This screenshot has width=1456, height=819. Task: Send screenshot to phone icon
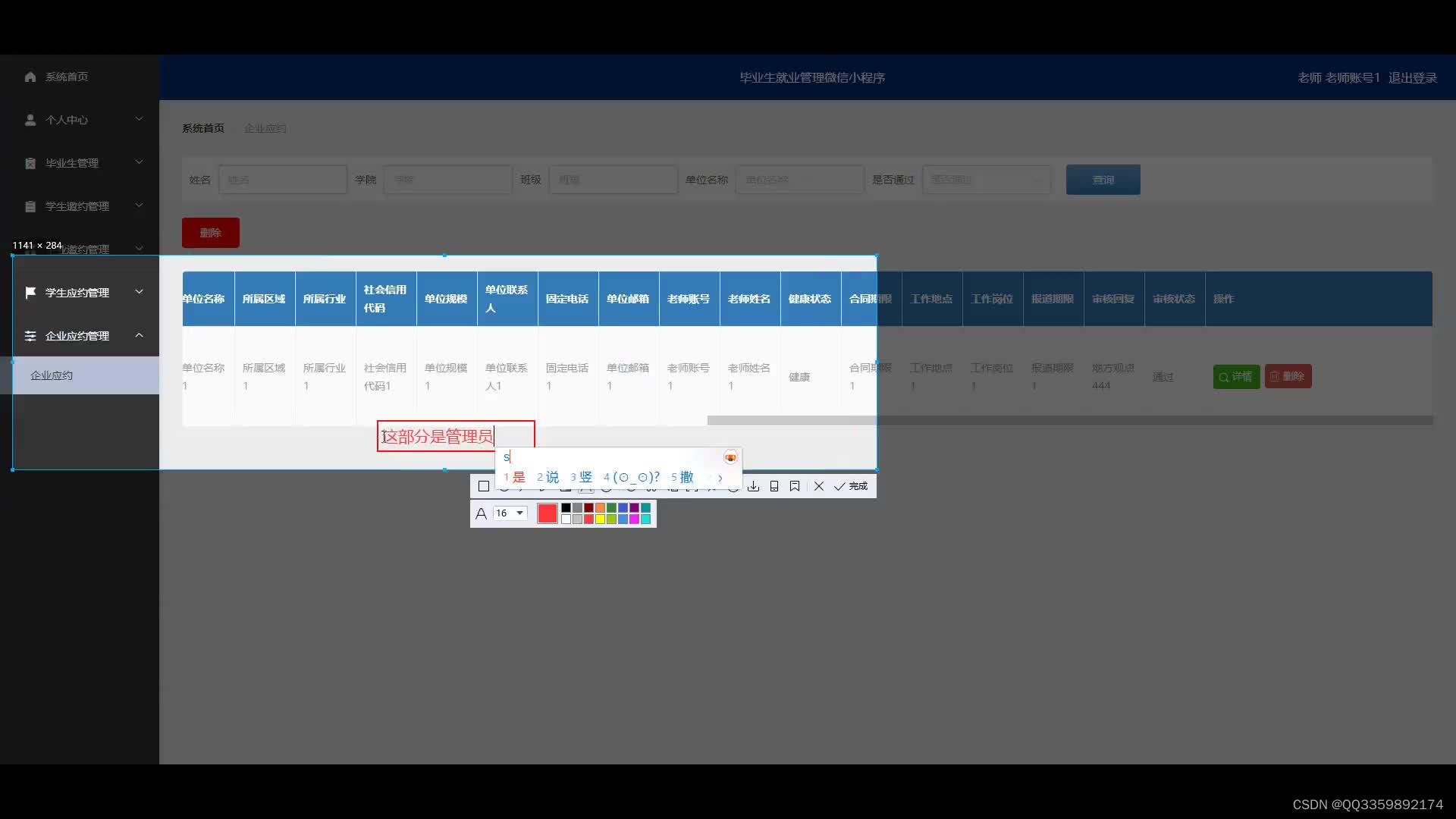774,486
